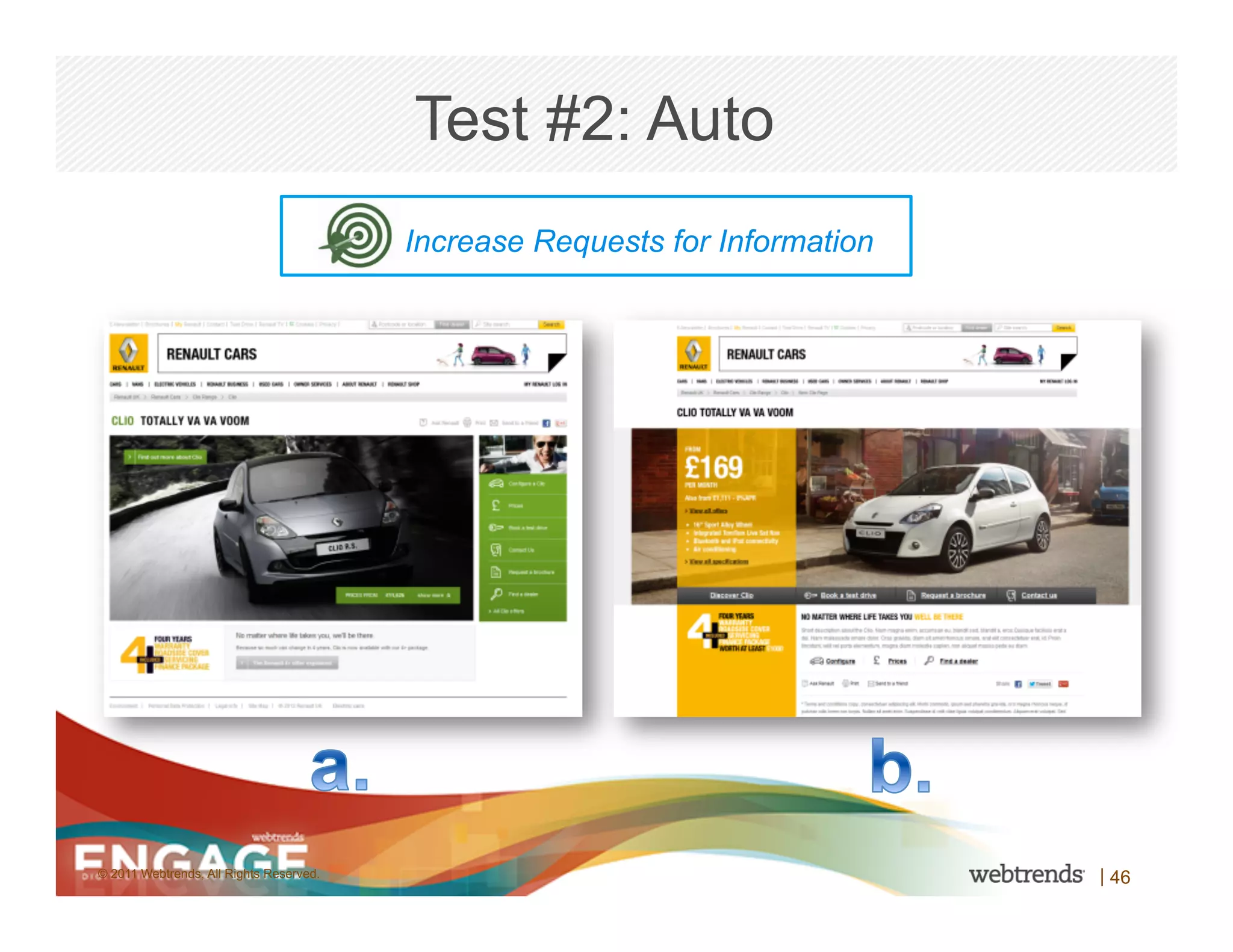The height and width of the screenshot is (952, 1233).
Task: Open Owner Services menu on page a
Action: click(312, 384)
